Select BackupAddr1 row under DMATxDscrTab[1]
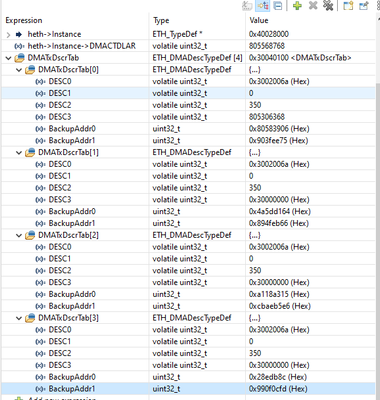This screenshot has height=400, width=380. click(188, 223)
